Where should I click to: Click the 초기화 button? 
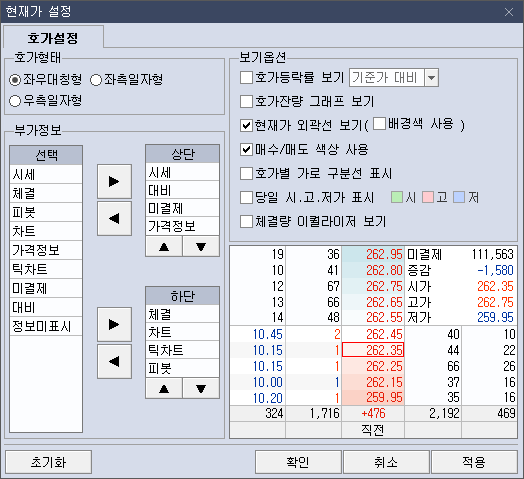pos(48,462)
